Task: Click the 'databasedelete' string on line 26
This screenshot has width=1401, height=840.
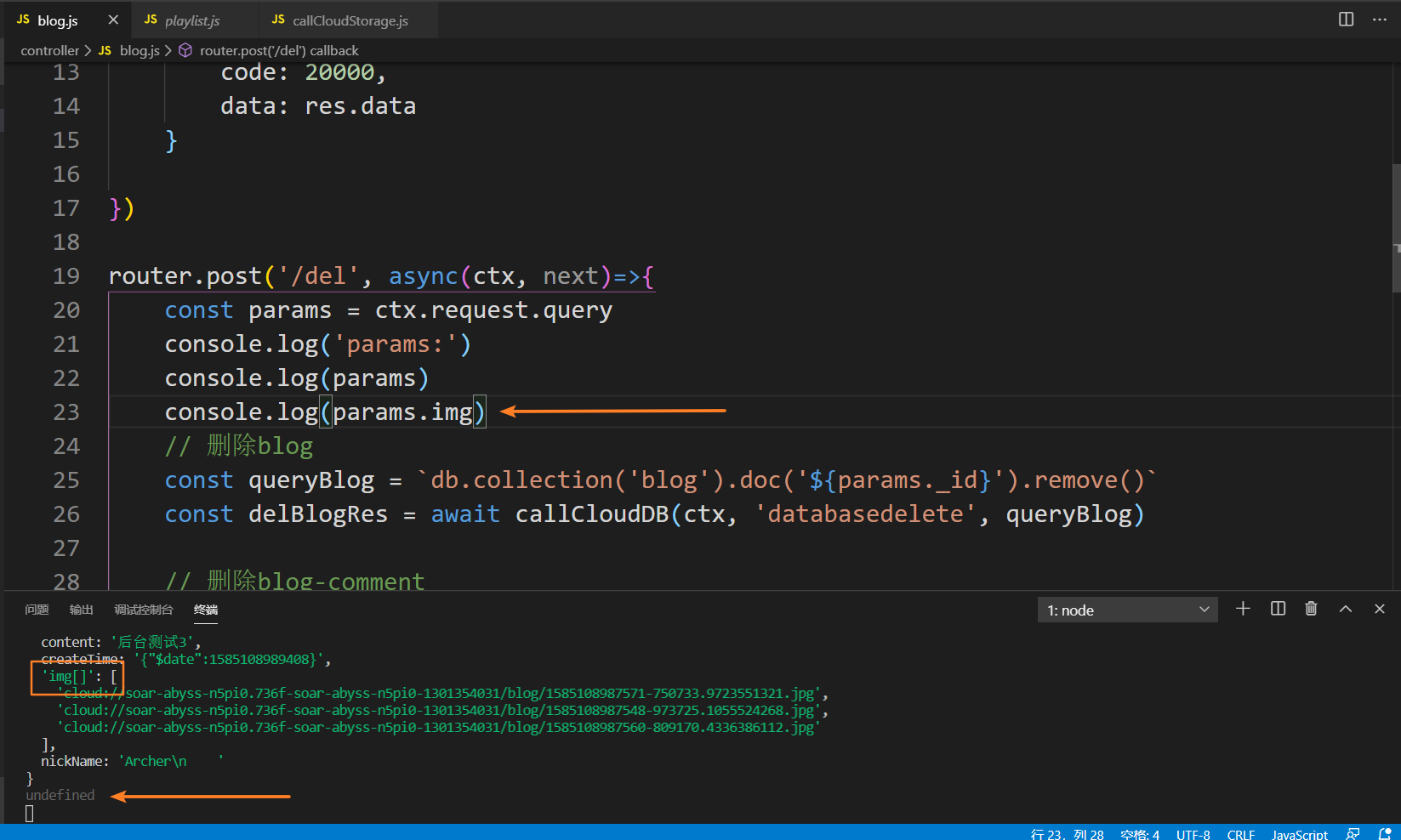Action: pos(865,514)
